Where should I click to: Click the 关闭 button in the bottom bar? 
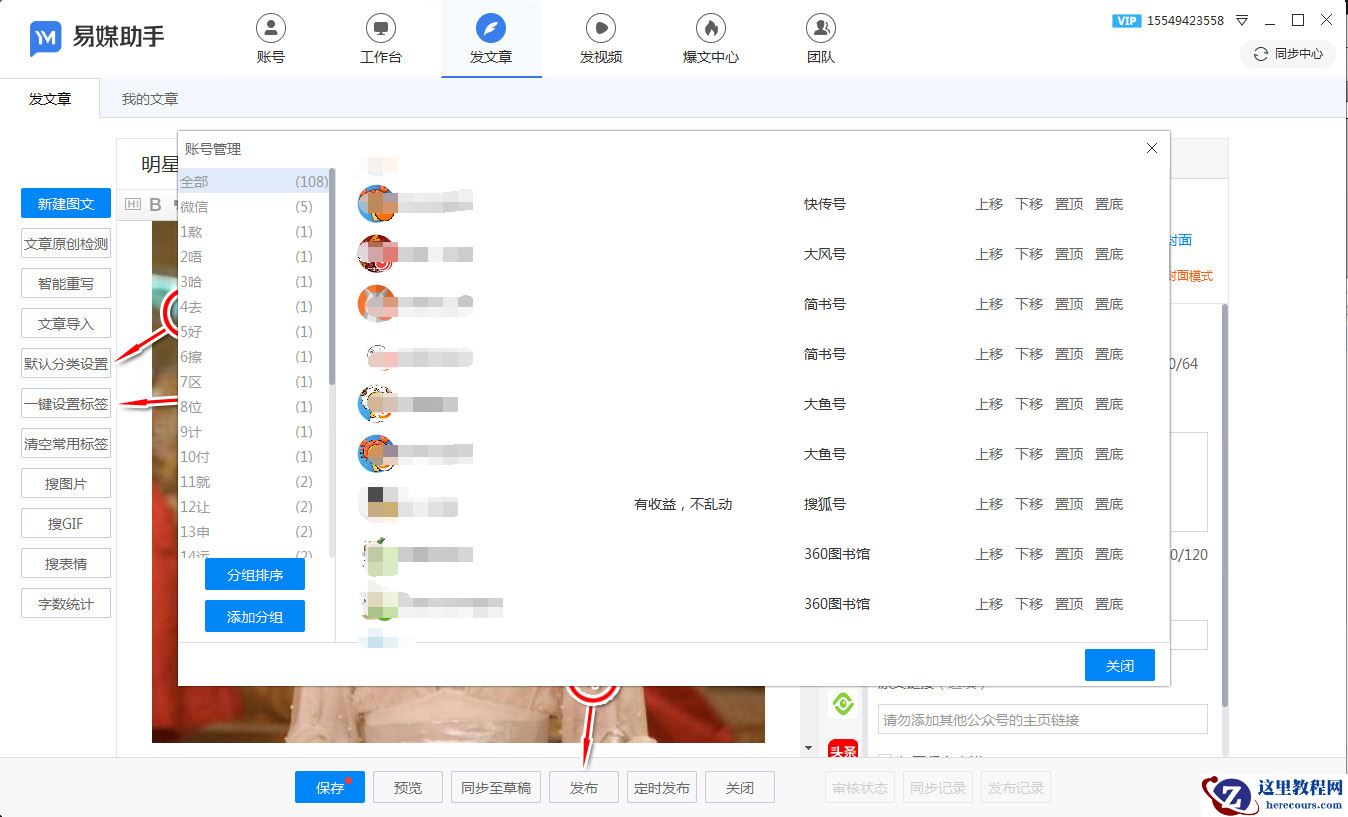coord(740,787)
